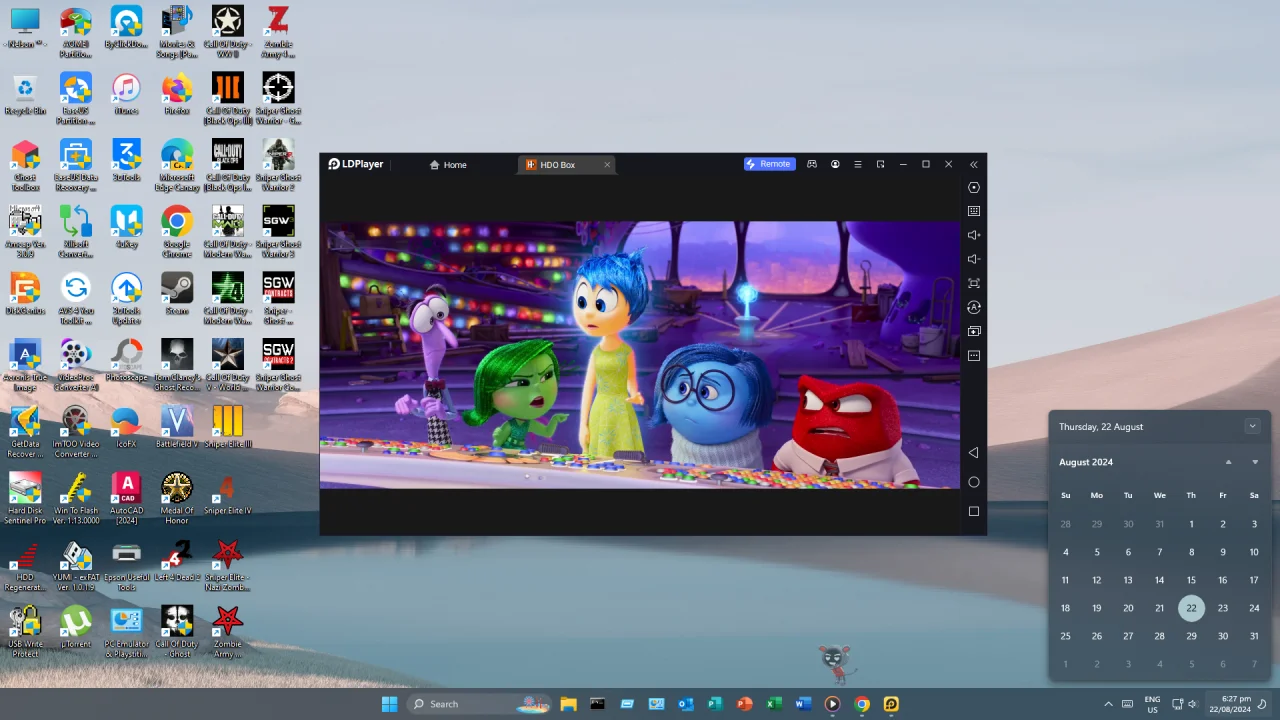Select the Google Chrome desktop shortcut

pyautogui.click(x=177, y=233)
